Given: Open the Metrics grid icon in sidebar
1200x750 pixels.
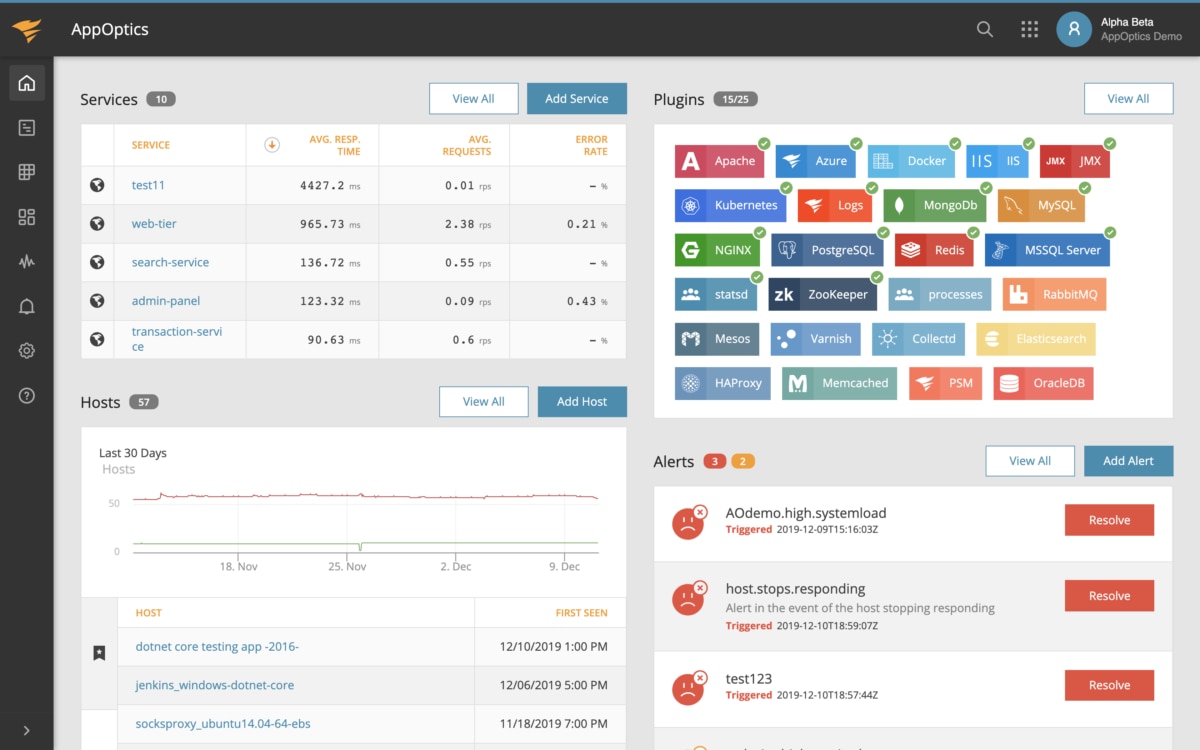Looking at the screenshot, I should [x=26, y=172].
